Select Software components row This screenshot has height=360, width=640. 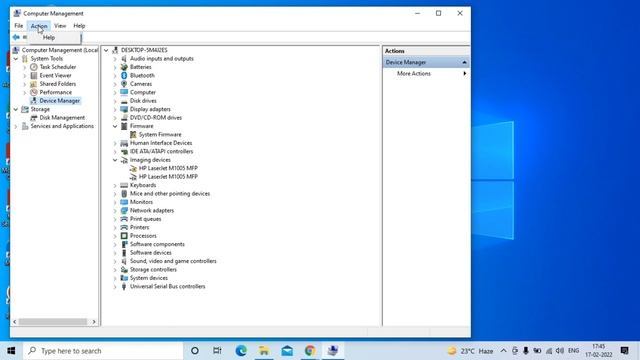[157, 244]
